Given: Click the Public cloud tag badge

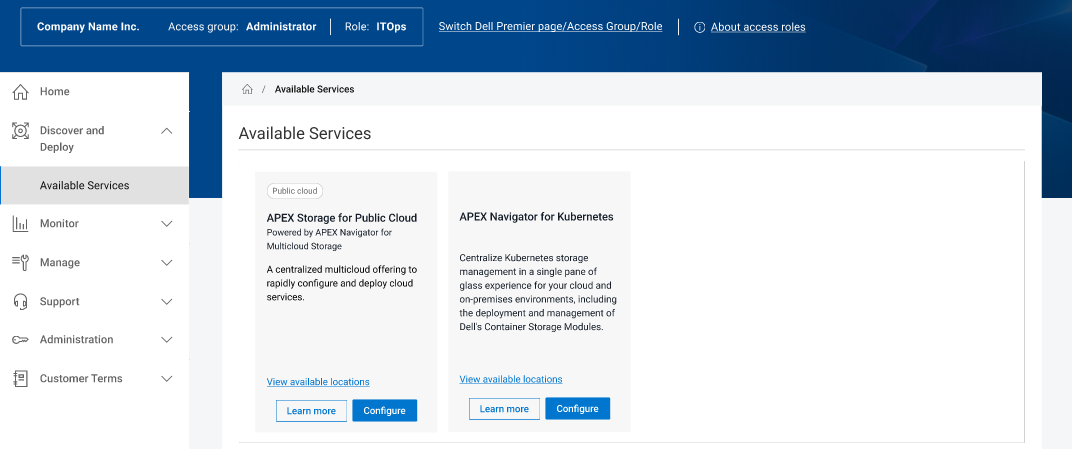Looking at the screenshot, I should [x=295, y=191].
